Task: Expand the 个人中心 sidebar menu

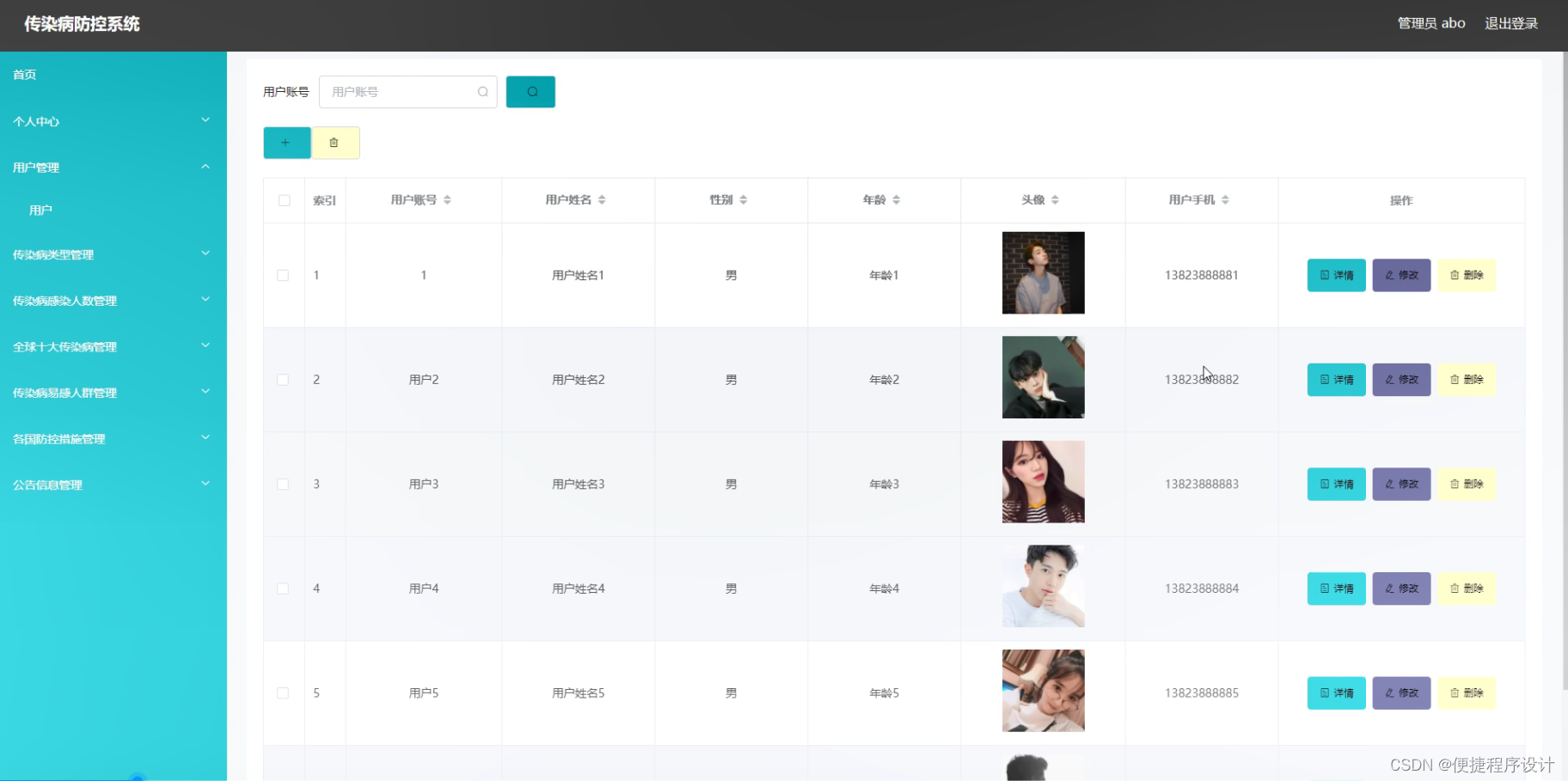Action: (113, 121)
